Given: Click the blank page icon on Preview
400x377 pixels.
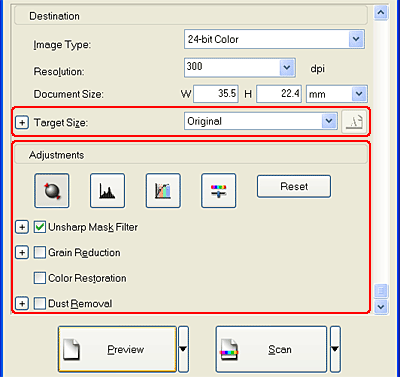Looking at the screenshot, I should coord(72,349).
